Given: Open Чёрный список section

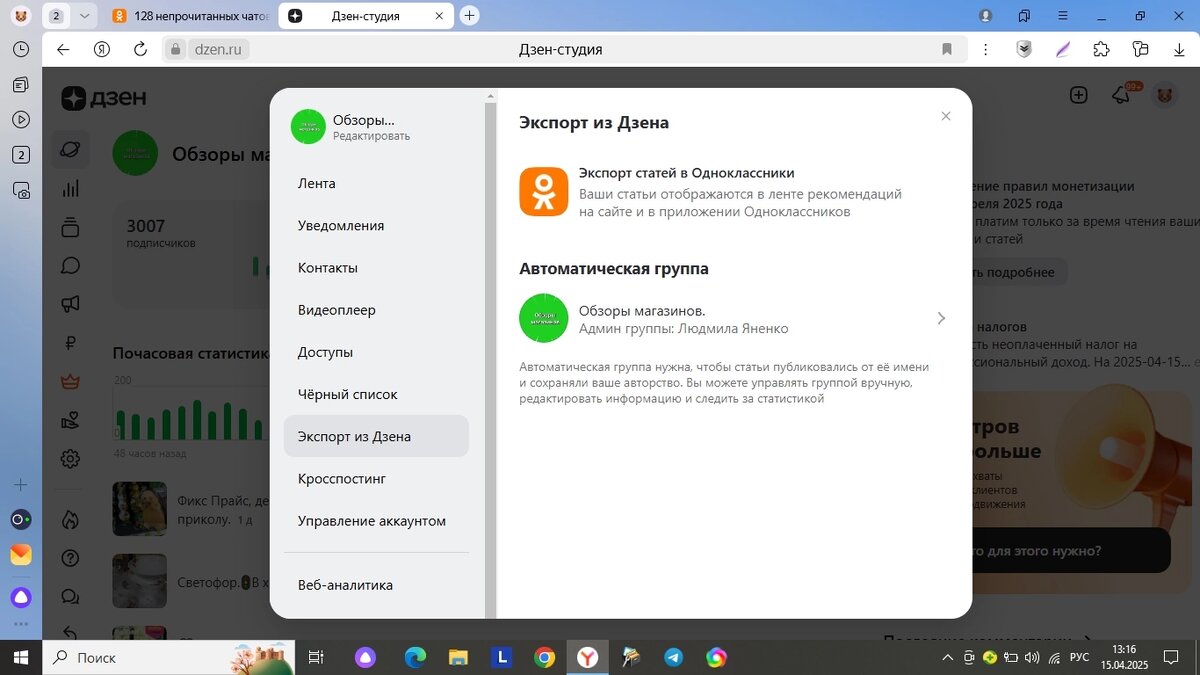Looking at the screenshot, I should coord(348,394).
